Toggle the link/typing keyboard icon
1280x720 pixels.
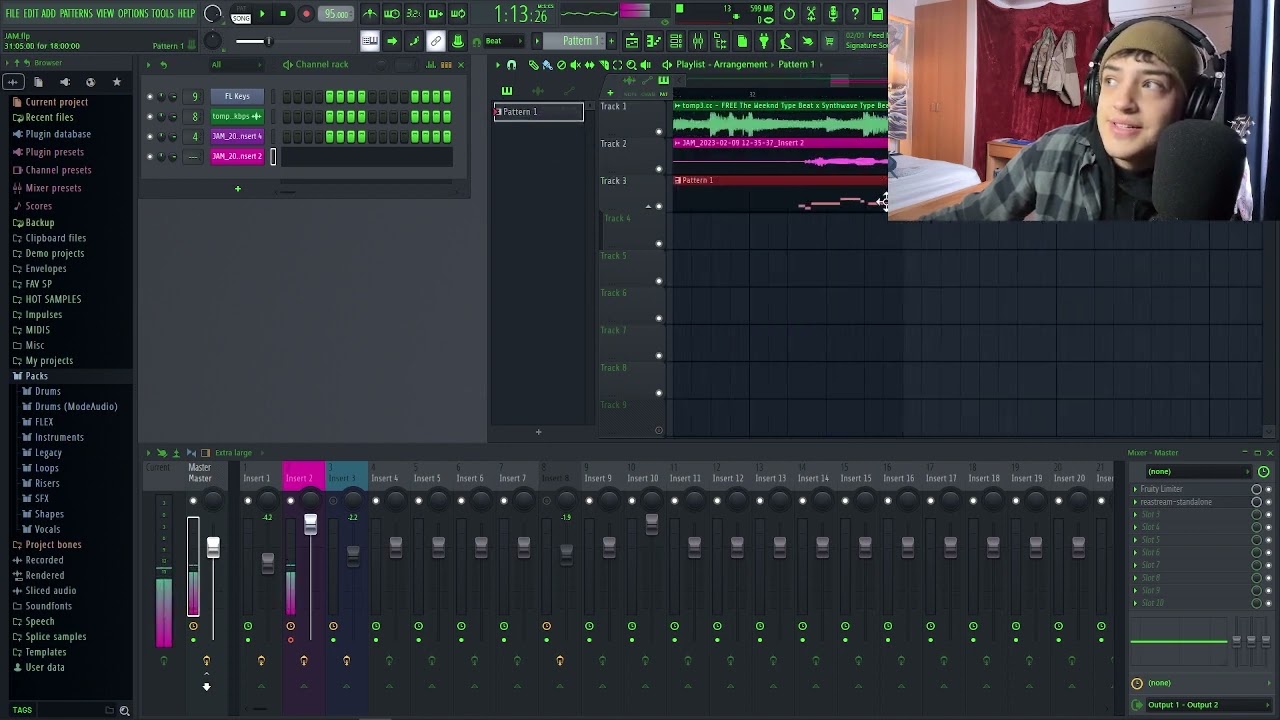coord(436,41)
